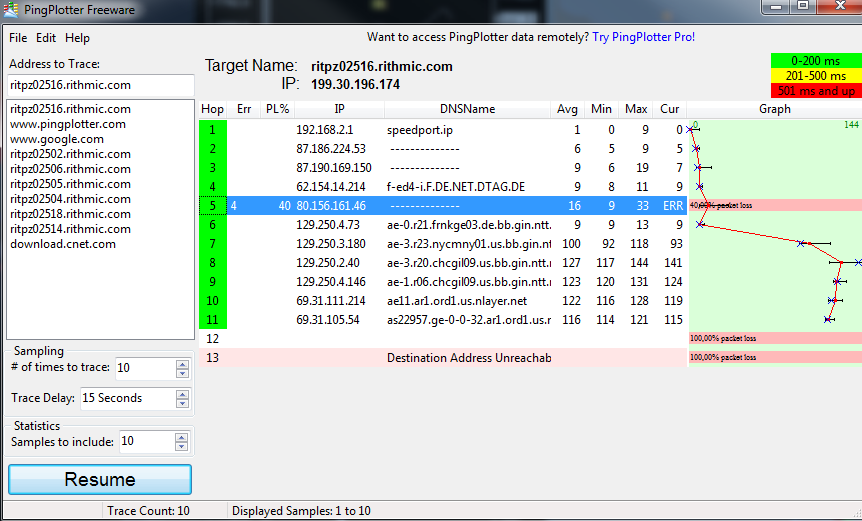Select www.google.com in the address list
The height and width of the screenshot is (521, 862).
pyautogui.click(x=57, y=139)
